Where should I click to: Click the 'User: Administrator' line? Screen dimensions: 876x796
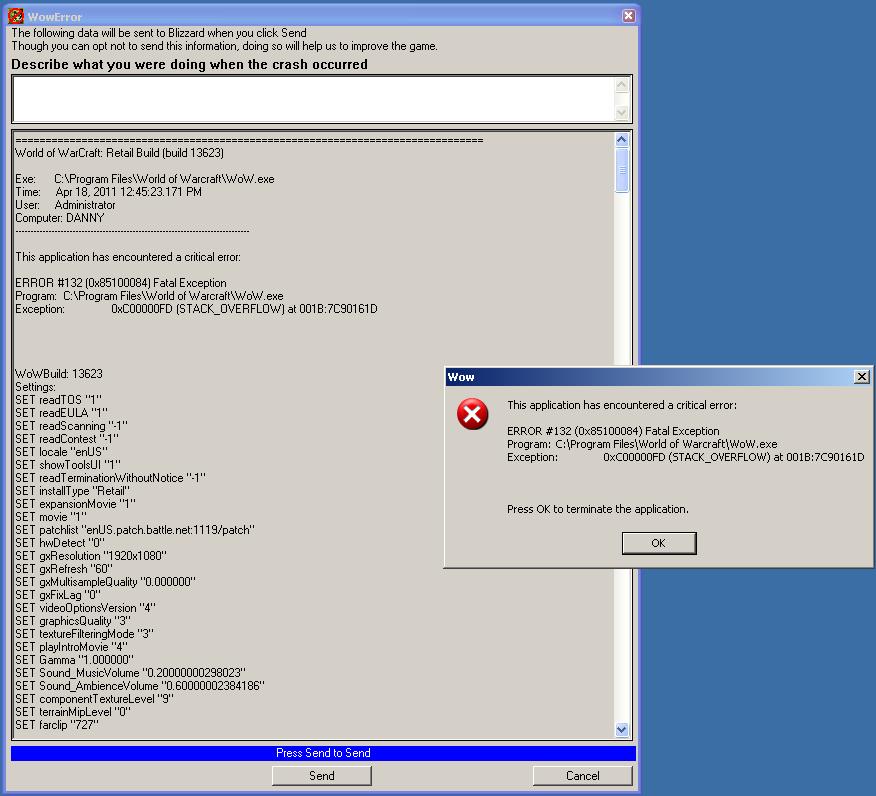coord(65,205)
